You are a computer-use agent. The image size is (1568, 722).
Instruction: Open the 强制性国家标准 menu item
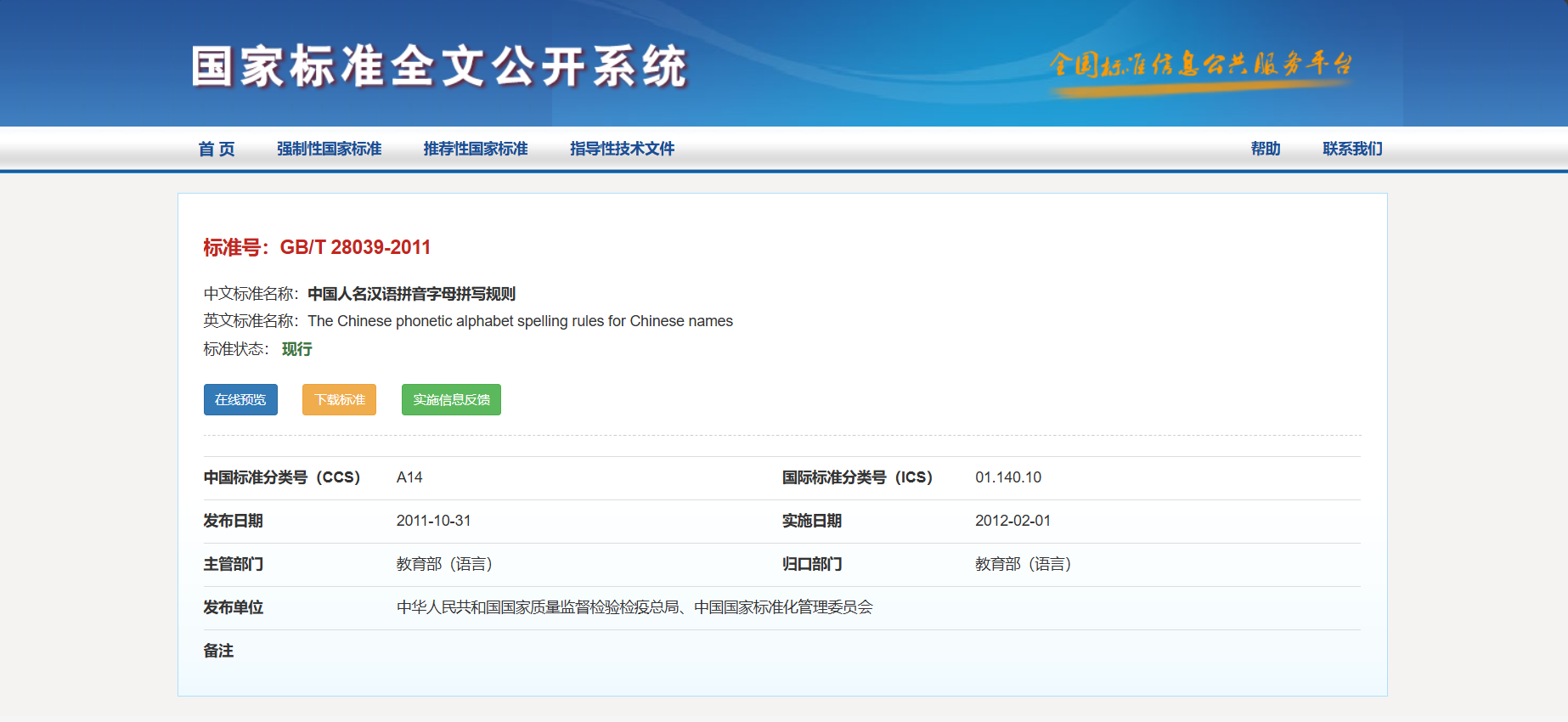coord(329,149)
